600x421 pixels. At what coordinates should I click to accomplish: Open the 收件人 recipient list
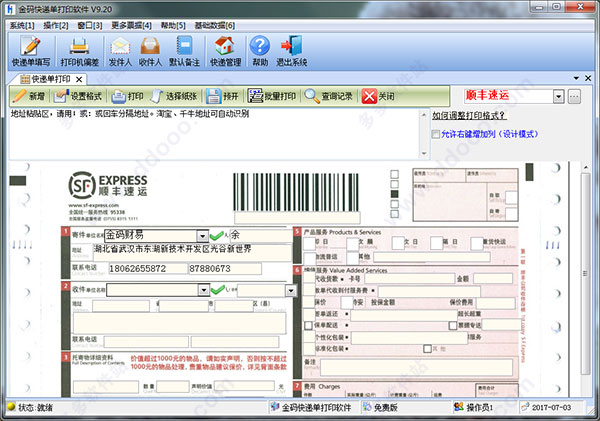point(150,51)
